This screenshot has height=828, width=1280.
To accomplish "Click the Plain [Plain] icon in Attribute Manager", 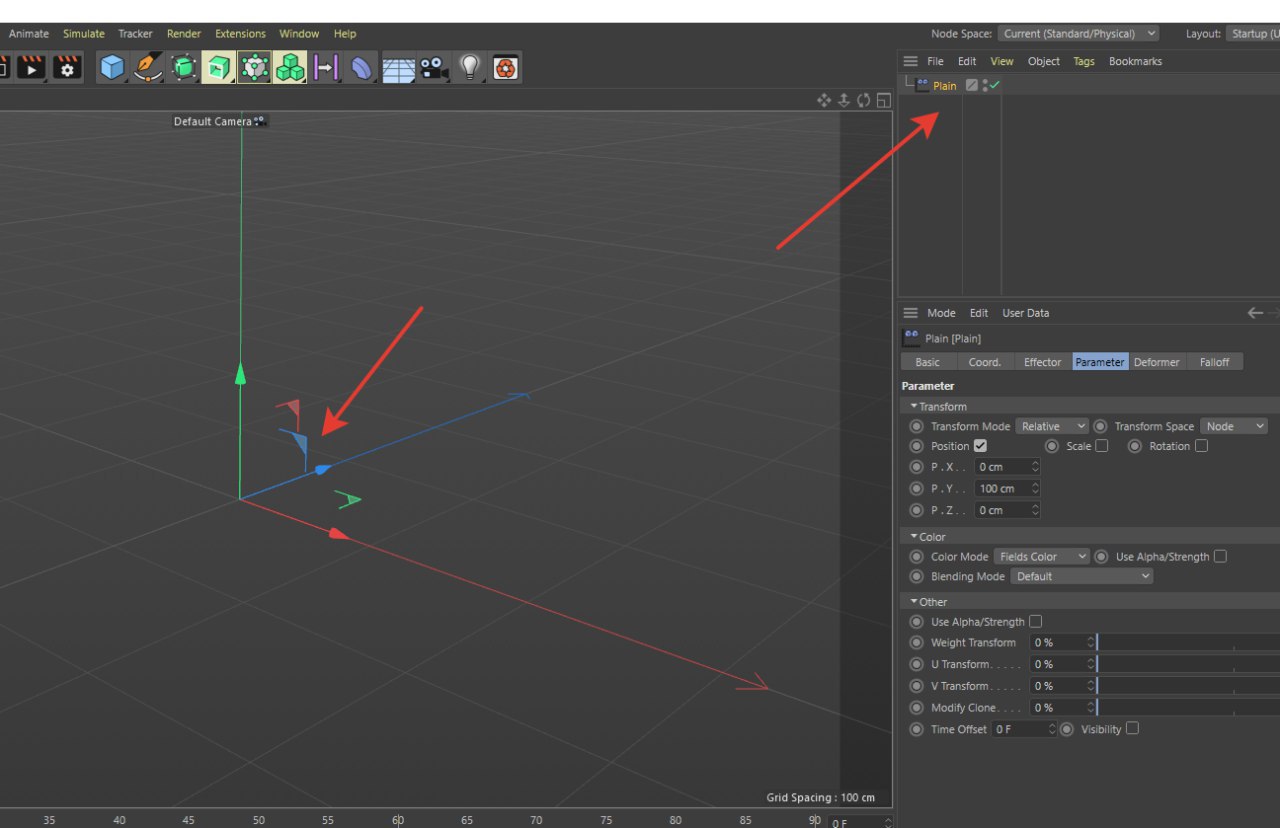I will (x=911, y=338).
